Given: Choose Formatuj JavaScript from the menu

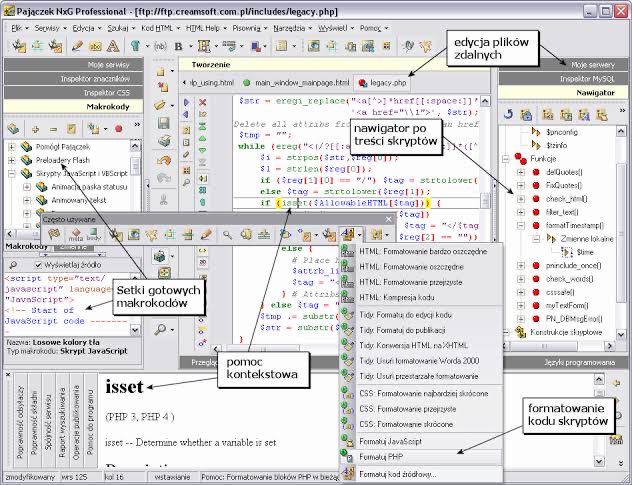Looking at the screenshot, I should pyautogui.click(x=421, y=441).
